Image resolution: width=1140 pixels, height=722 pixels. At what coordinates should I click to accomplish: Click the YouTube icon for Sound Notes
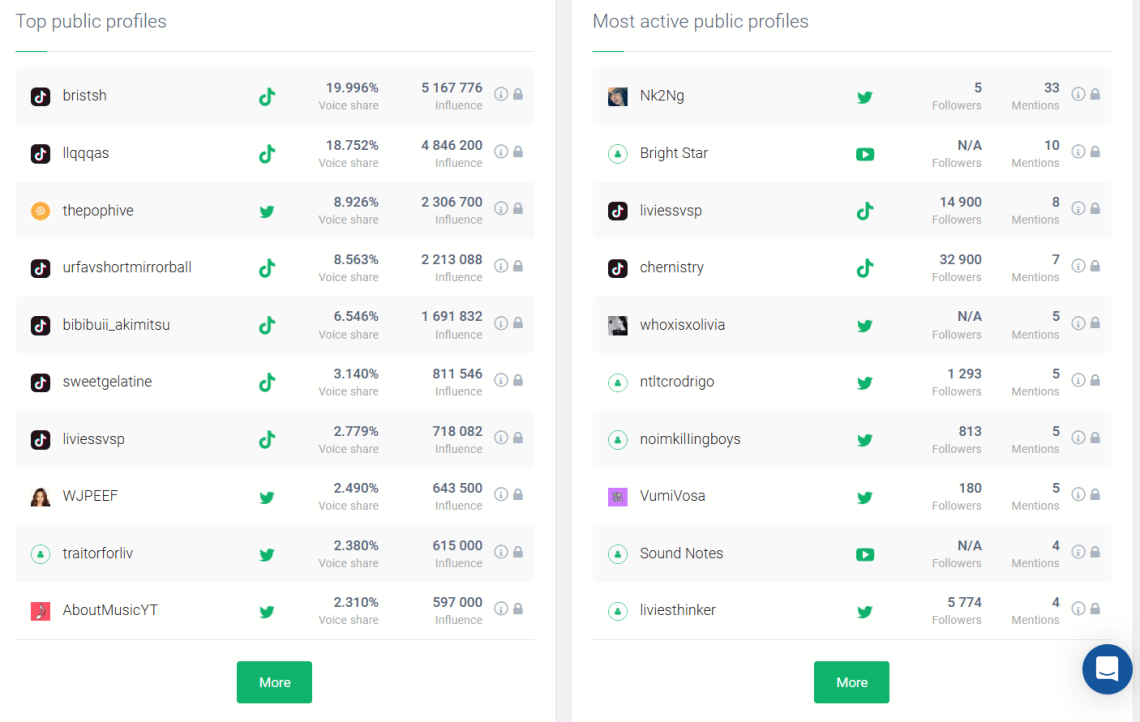(x=865, y=554)
